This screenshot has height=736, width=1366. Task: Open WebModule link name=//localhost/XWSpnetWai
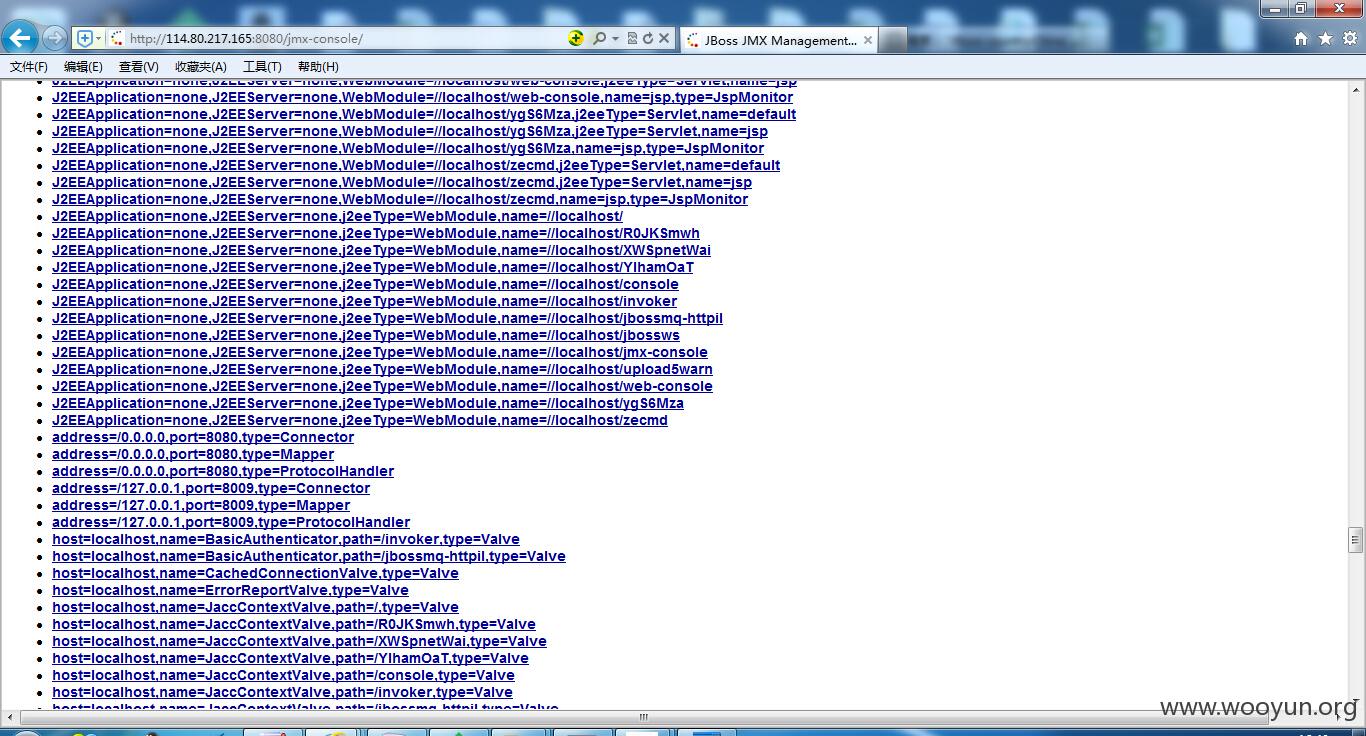click(381, 250)
